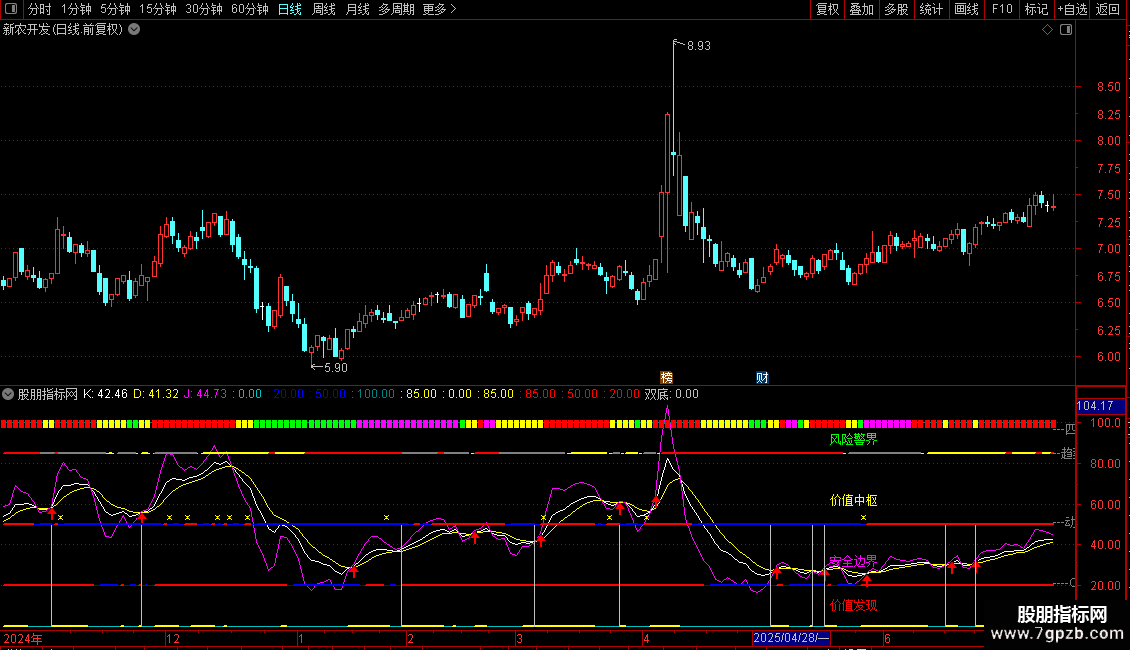Click the 100.00 indicator axis label

coord(1105,423)
